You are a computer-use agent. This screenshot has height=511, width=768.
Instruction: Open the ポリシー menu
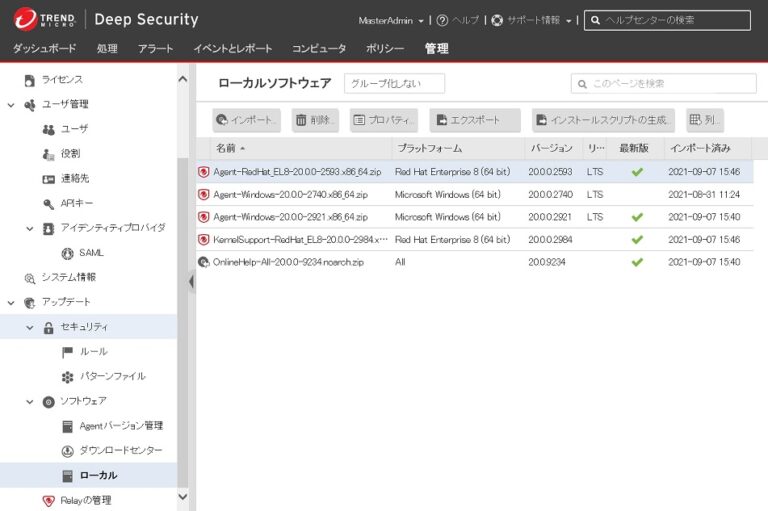click(385, 49)
